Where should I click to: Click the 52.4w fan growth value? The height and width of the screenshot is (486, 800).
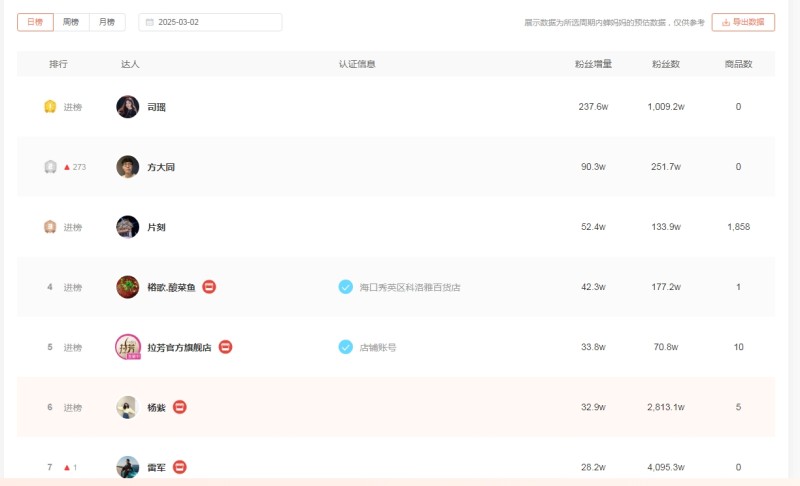point(593,227)
